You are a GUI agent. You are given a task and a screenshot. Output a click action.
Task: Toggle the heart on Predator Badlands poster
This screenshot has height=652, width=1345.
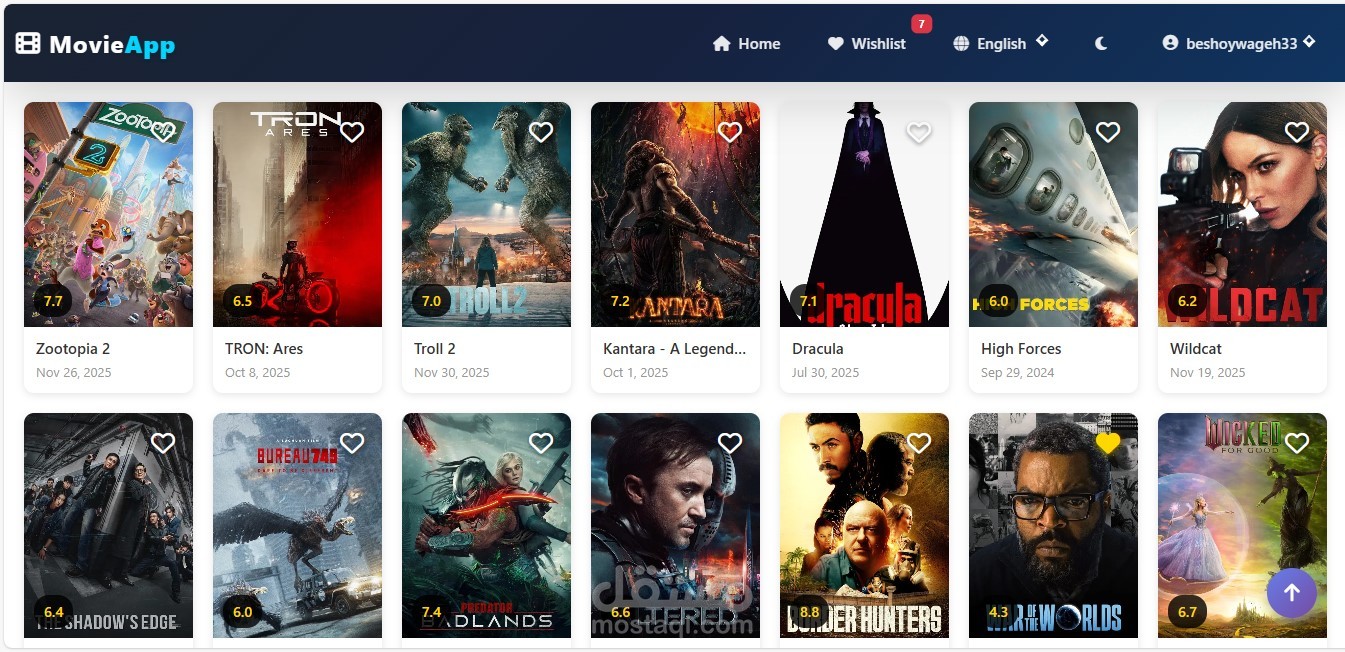tap(541, 443)
